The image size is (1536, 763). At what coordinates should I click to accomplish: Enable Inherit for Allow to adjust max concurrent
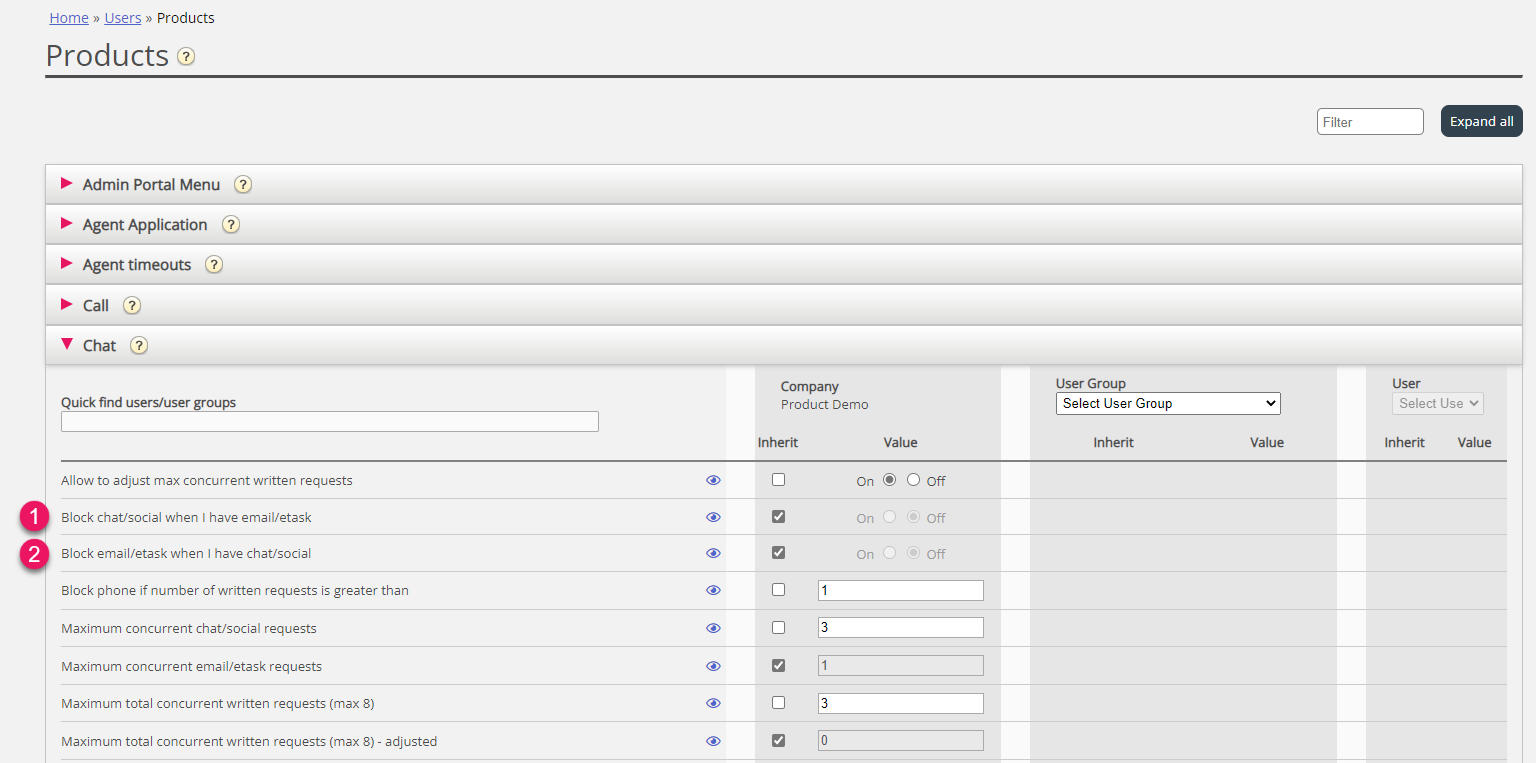tap(779, 480)
